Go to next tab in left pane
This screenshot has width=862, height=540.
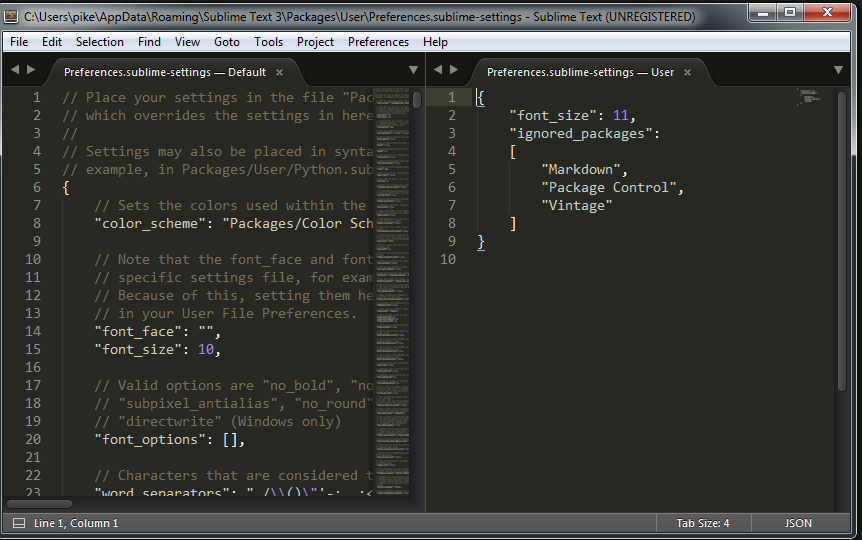coord(31,69)
